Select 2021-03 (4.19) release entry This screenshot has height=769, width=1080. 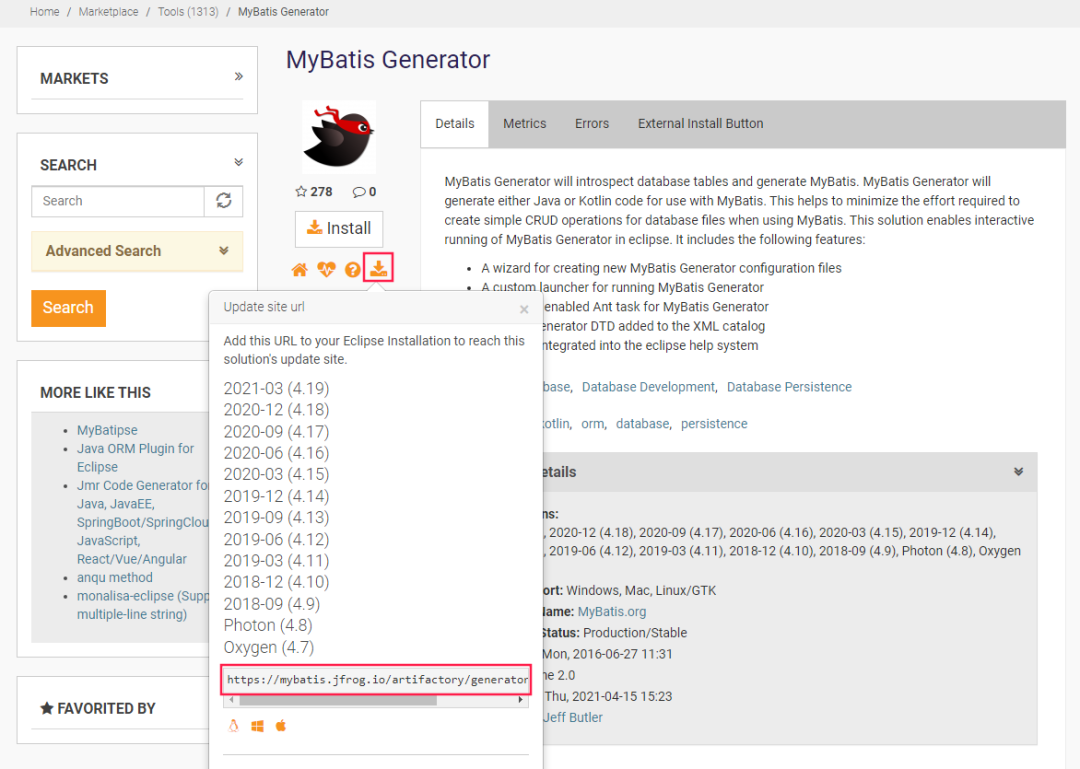tap(276, 388)
